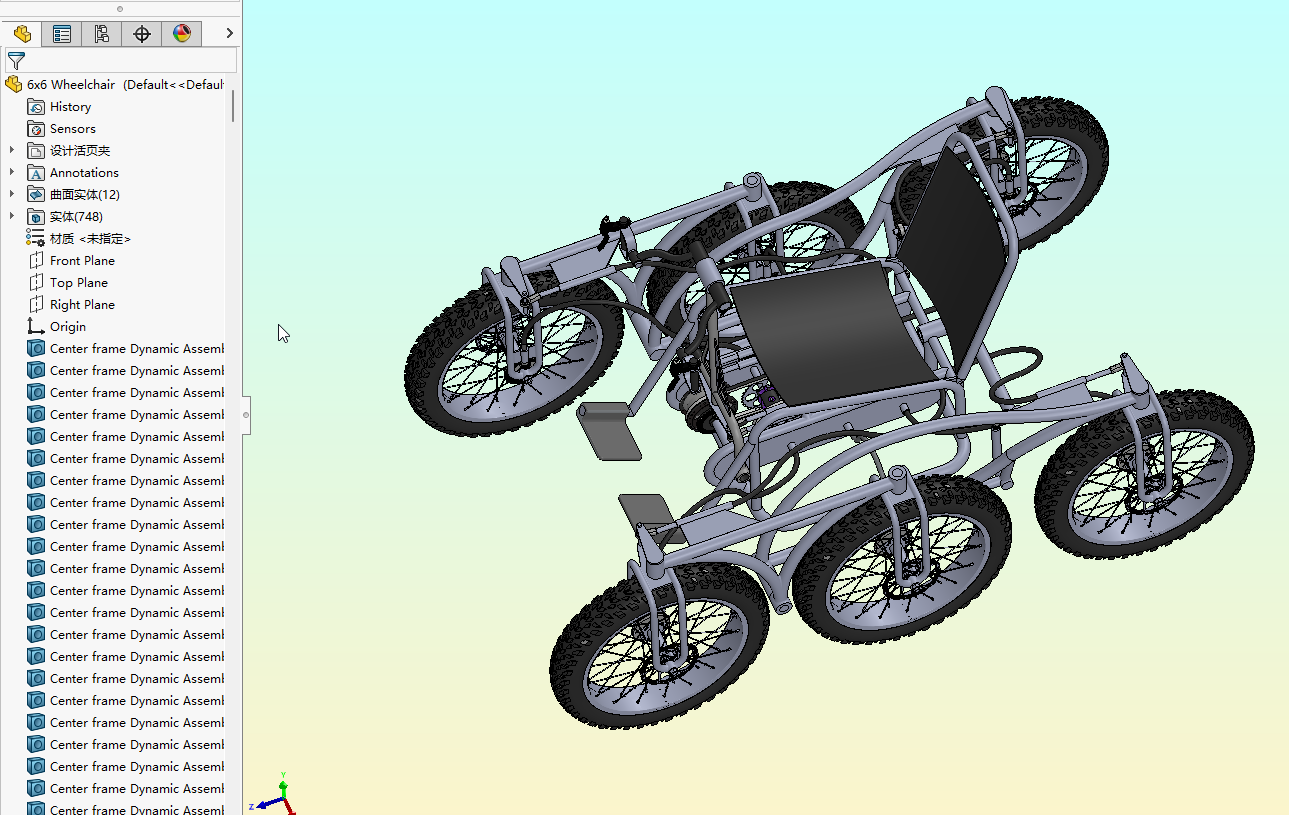Viewport: 1289px width, 815px height.
Task: Click the feature tree filter field
Action: 121,61
